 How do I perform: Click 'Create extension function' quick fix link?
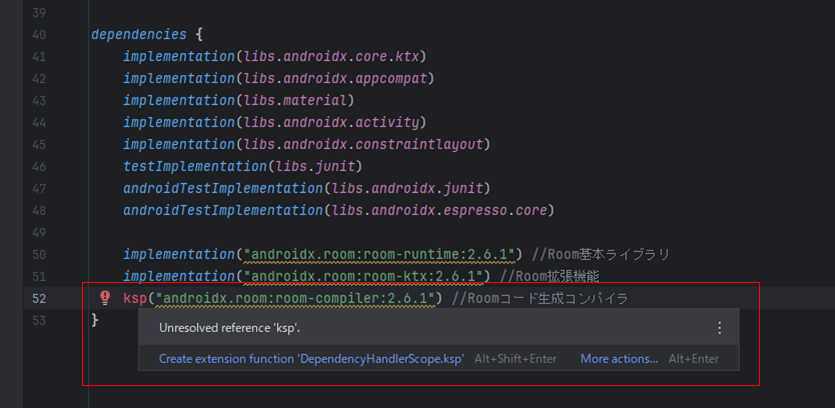click(x=311, y=359)
